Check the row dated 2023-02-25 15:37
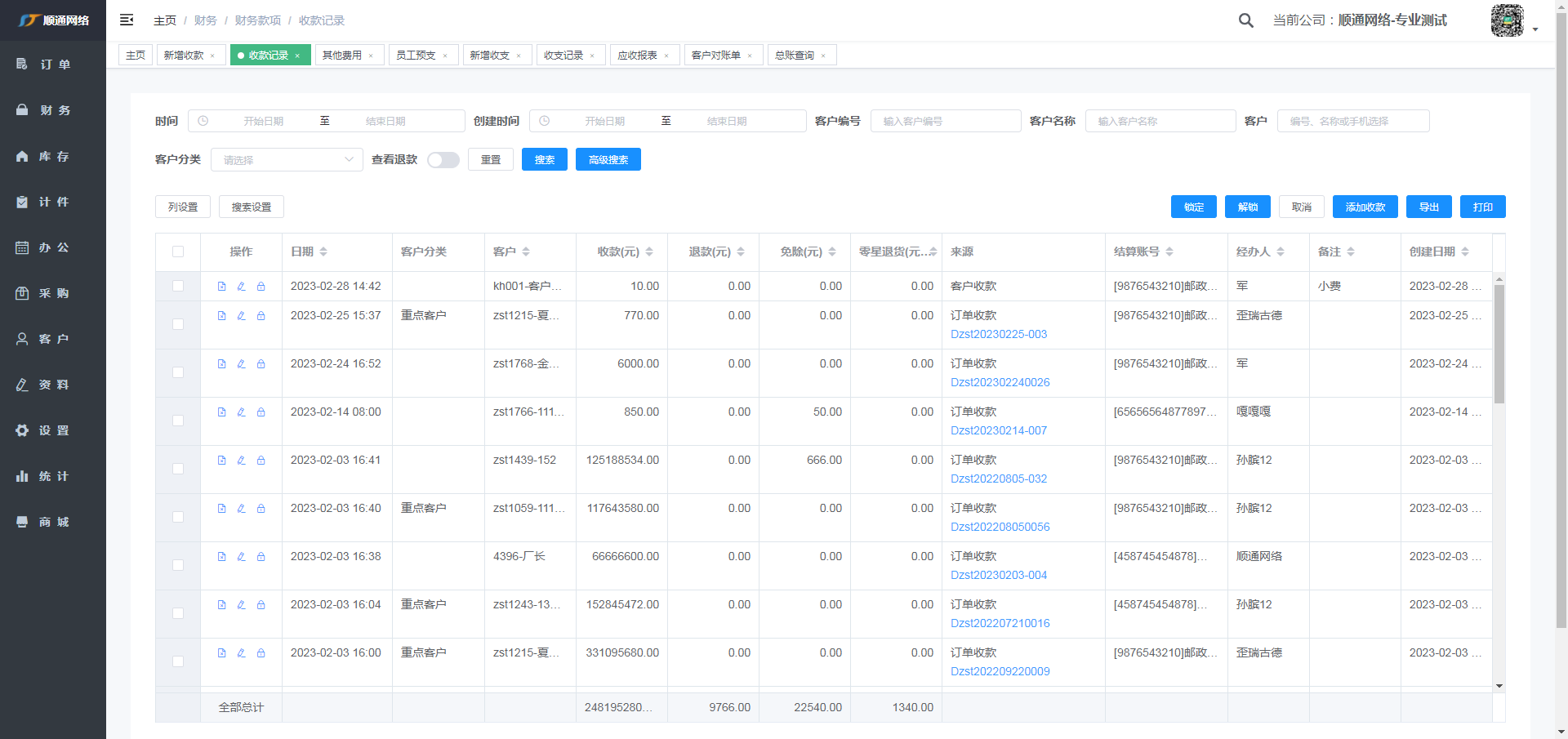The height and width of the screenshot is (739, 1568). click(178, 324)
